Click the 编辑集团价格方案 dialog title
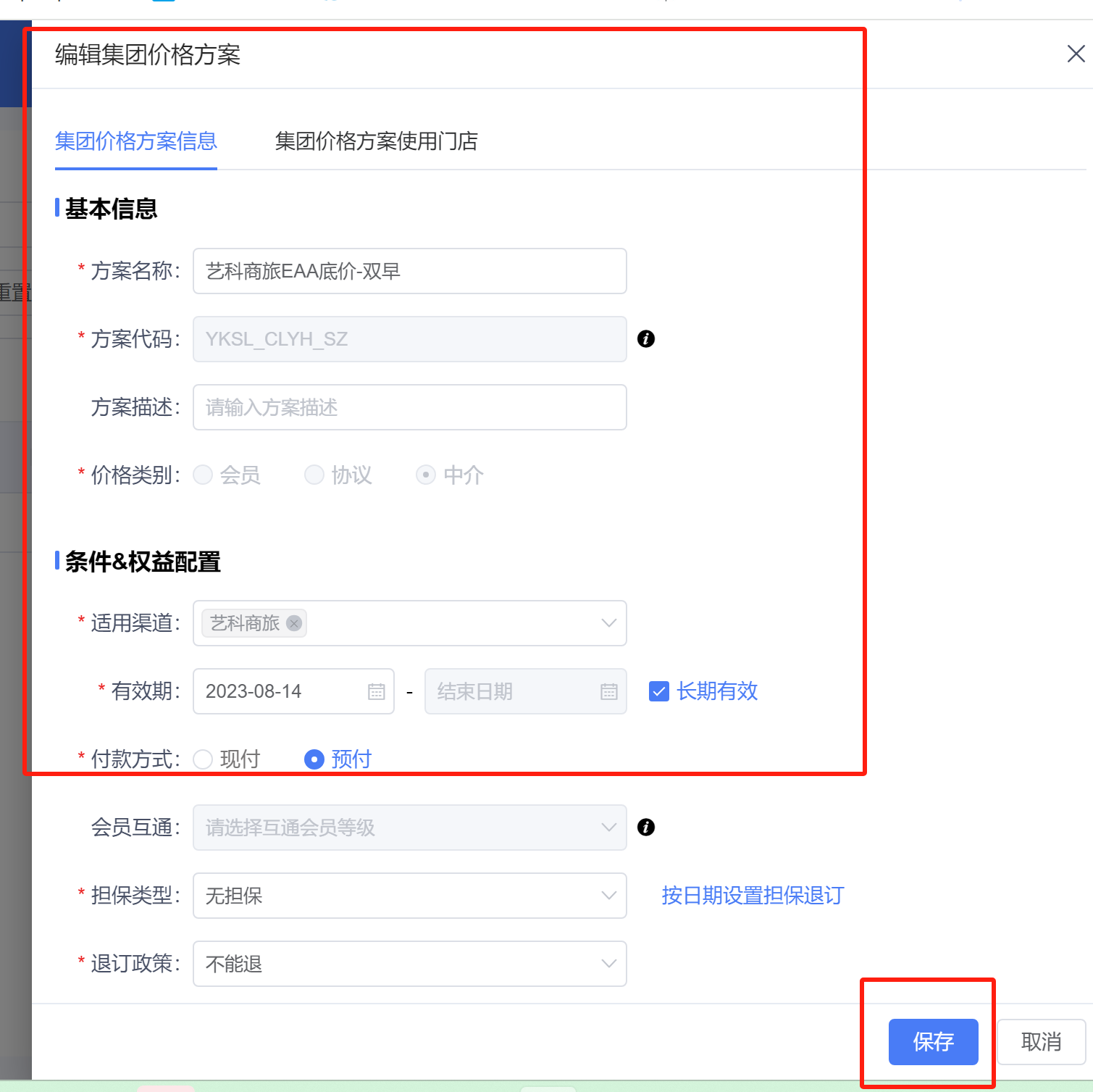Viewport: 1093px width, 1092px height. tap(148, 54)
